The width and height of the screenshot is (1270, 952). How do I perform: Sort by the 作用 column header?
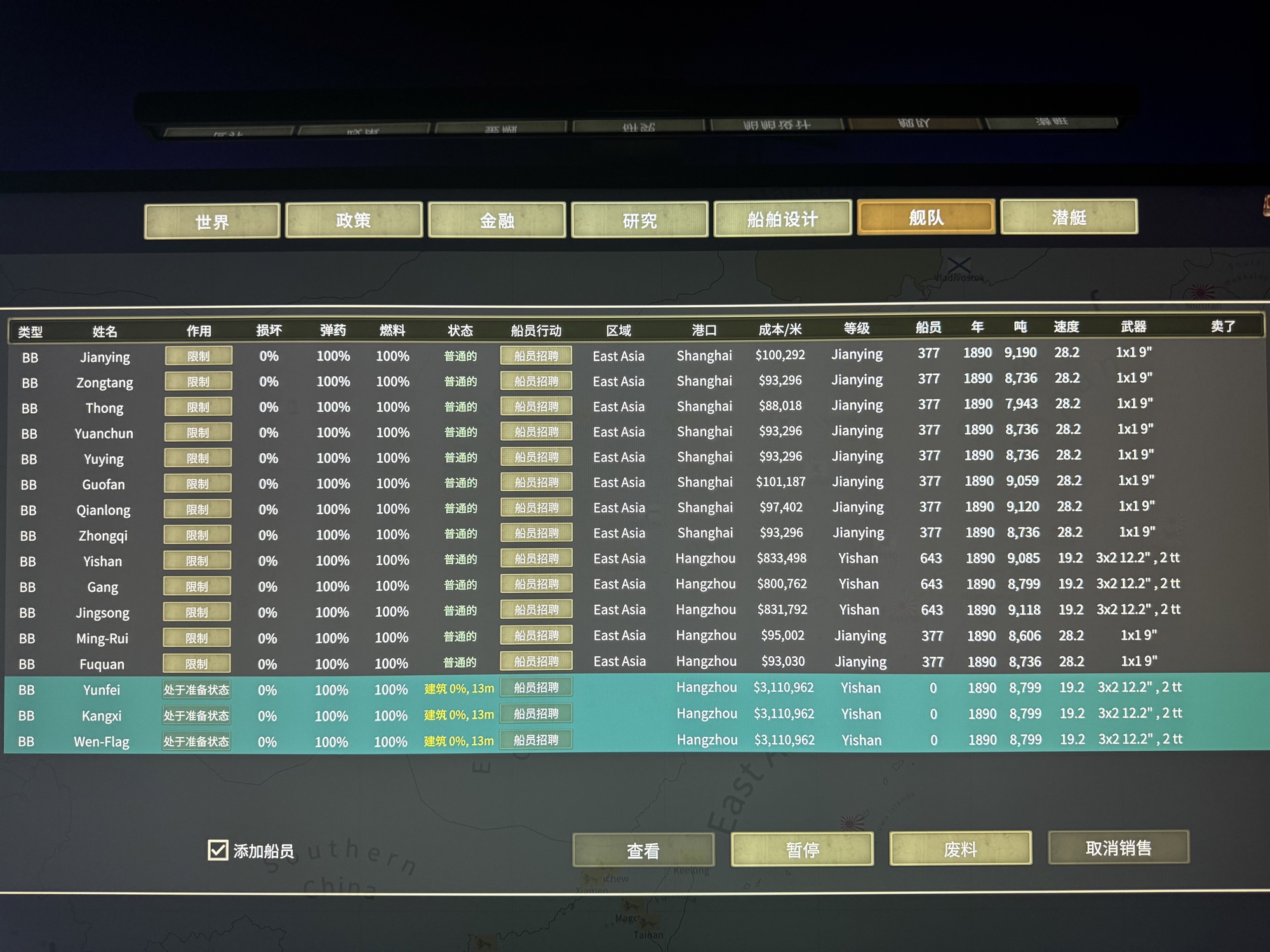coord(199,331)
